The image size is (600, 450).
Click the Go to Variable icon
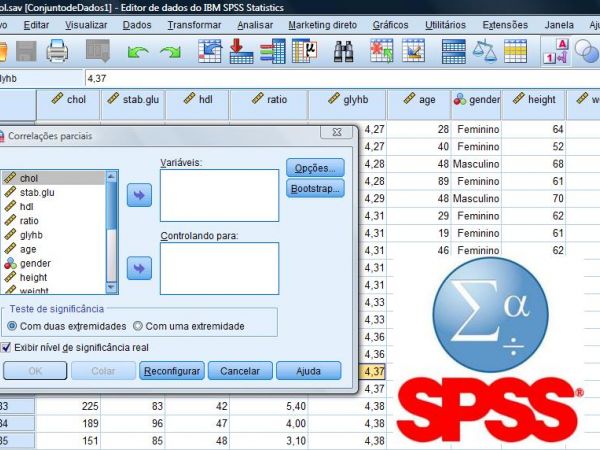(x=242, y=50)
